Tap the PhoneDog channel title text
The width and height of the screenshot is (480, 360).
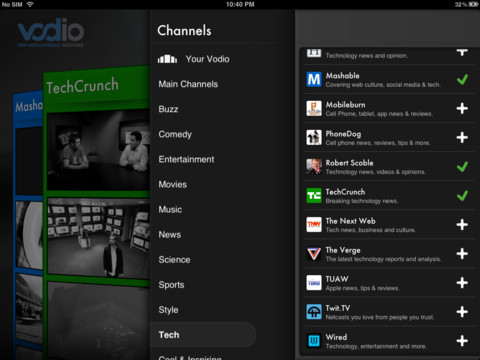point(343,134)
